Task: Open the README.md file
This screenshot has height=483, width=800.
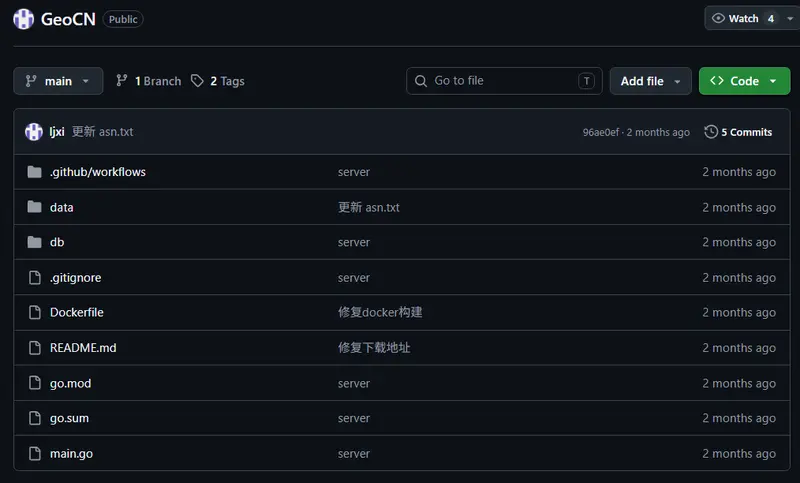Action: [x=83, y=348]
